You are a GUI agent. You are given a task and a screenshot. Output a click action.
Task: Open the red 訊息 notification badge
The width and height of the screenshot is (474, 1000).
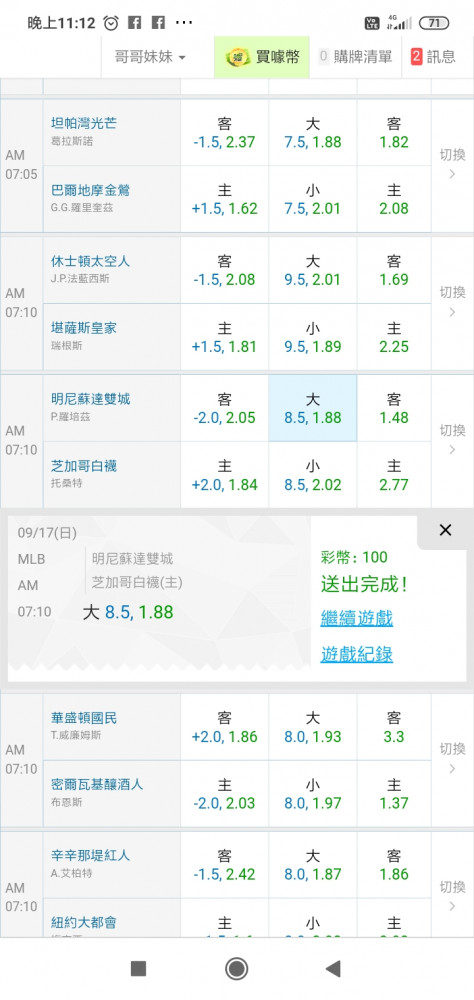tap(417, 57)
